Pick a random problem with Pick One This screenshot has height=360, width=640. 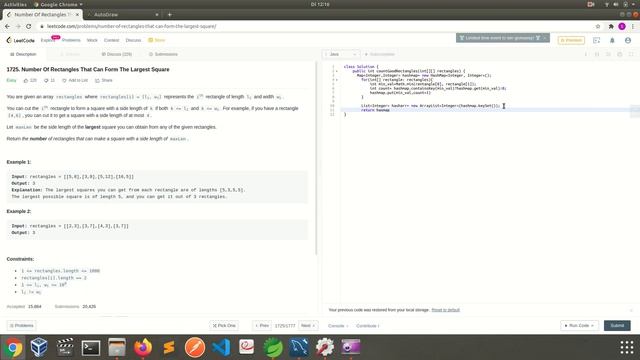(224, 326)
